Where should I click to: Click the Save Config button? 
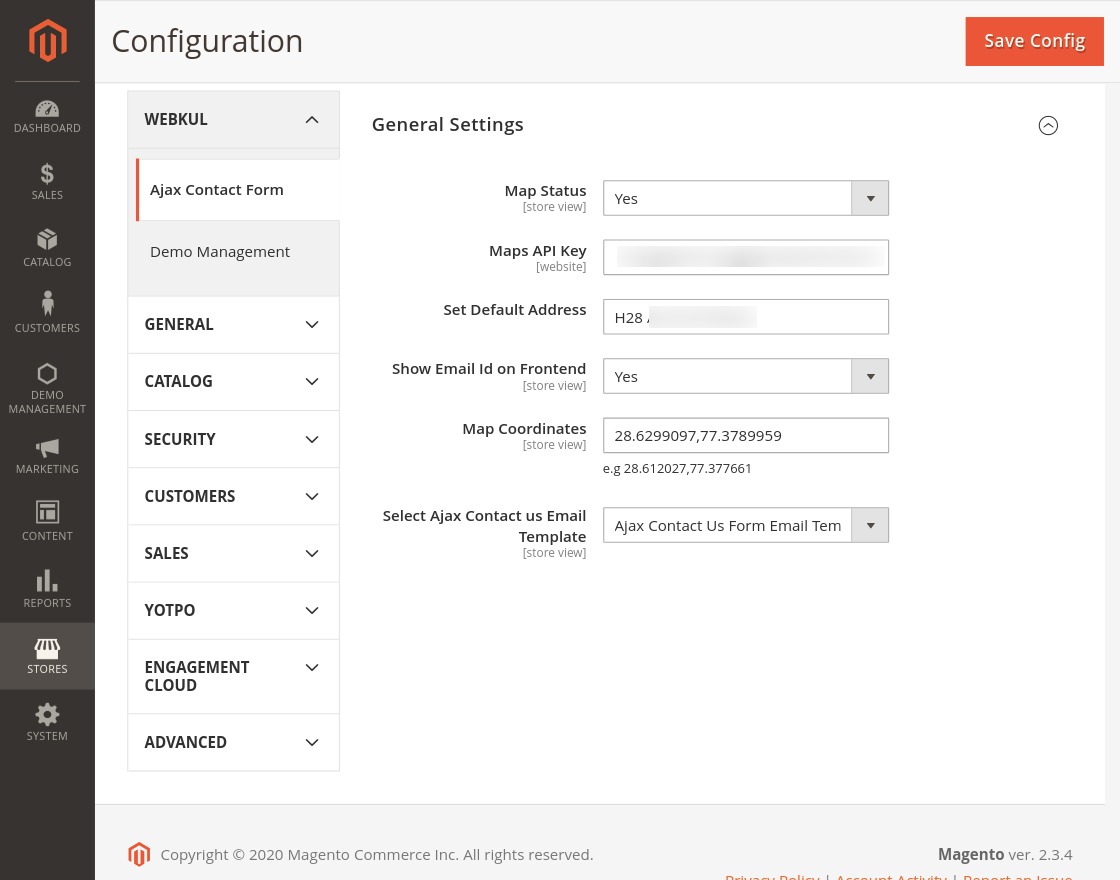[x=1034, y=41]
